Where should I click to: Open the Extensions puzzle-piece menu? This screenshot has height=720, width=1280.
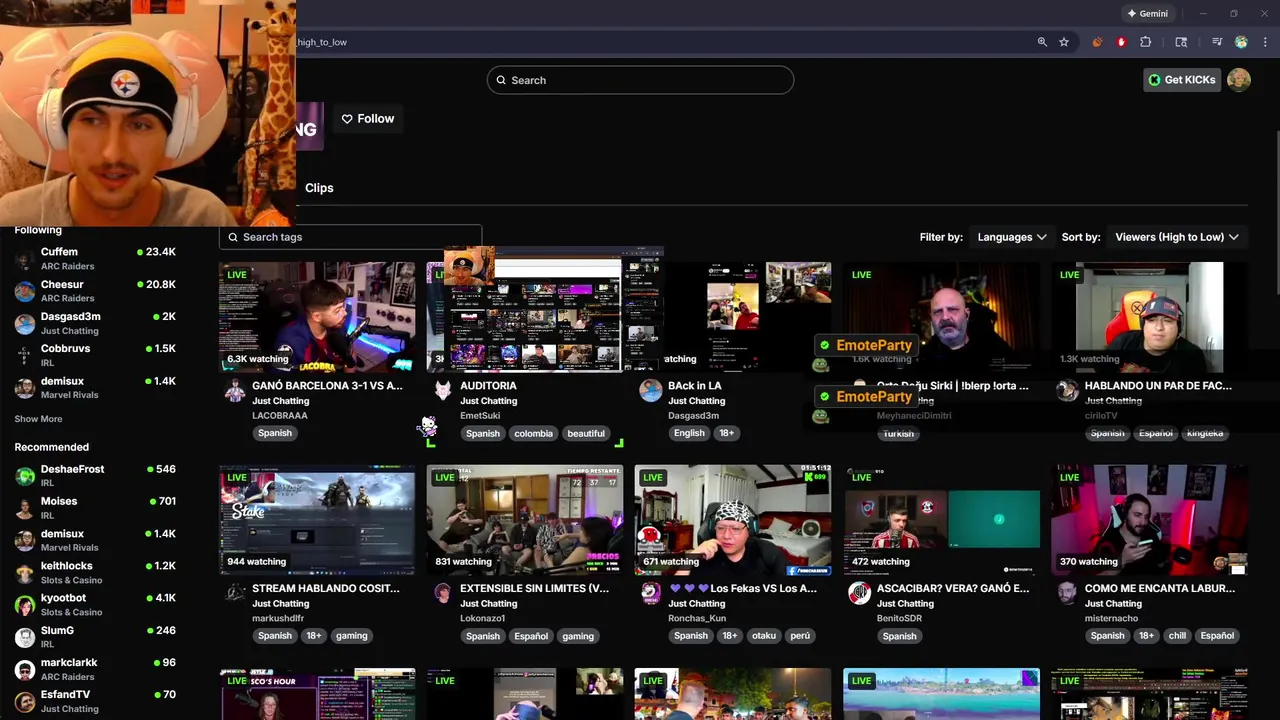point(1146,42)
